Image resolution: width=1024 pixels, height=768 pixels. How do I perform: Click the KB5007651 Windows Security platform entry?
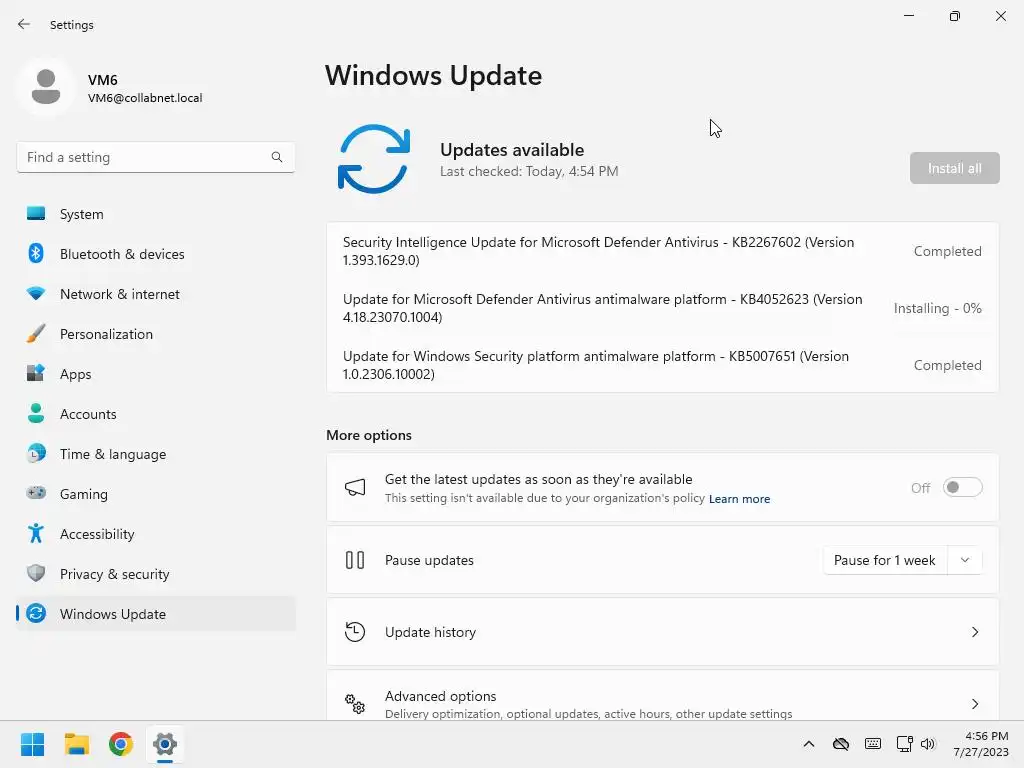pyautogui.click(x=662, y=364)
